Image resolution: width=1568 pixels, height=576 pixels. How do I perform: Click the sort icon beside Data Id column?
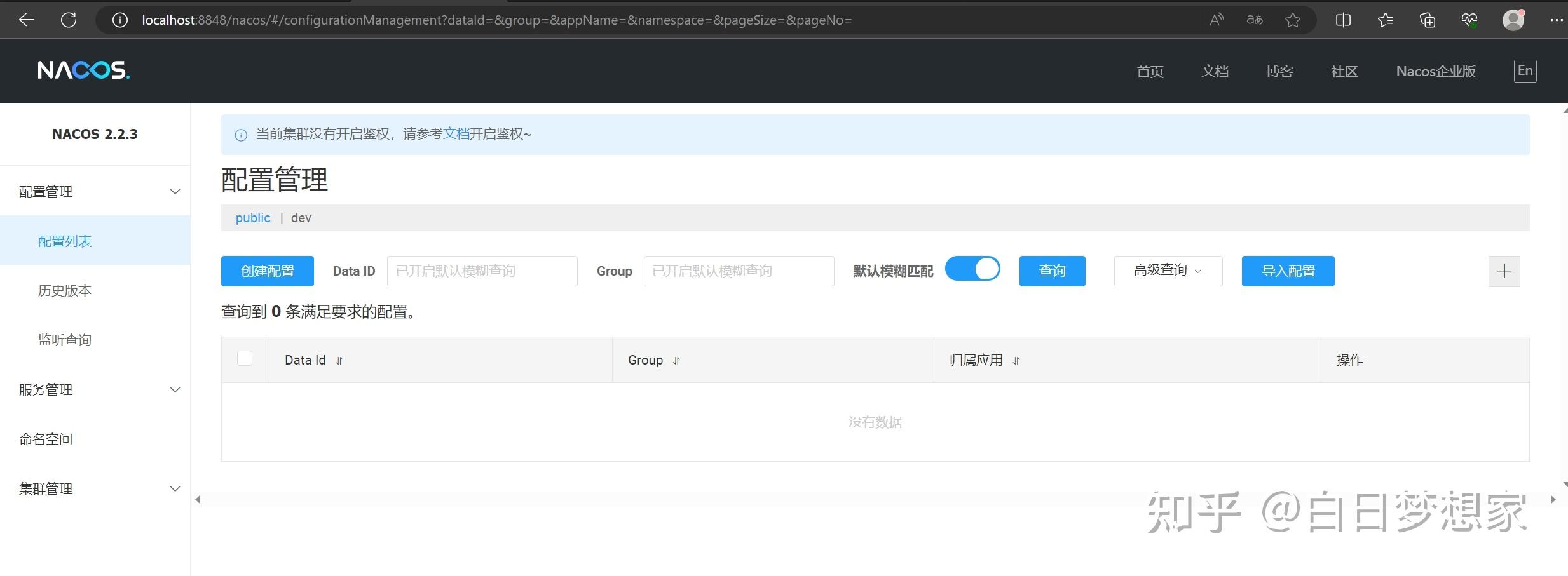pos(339,360)
